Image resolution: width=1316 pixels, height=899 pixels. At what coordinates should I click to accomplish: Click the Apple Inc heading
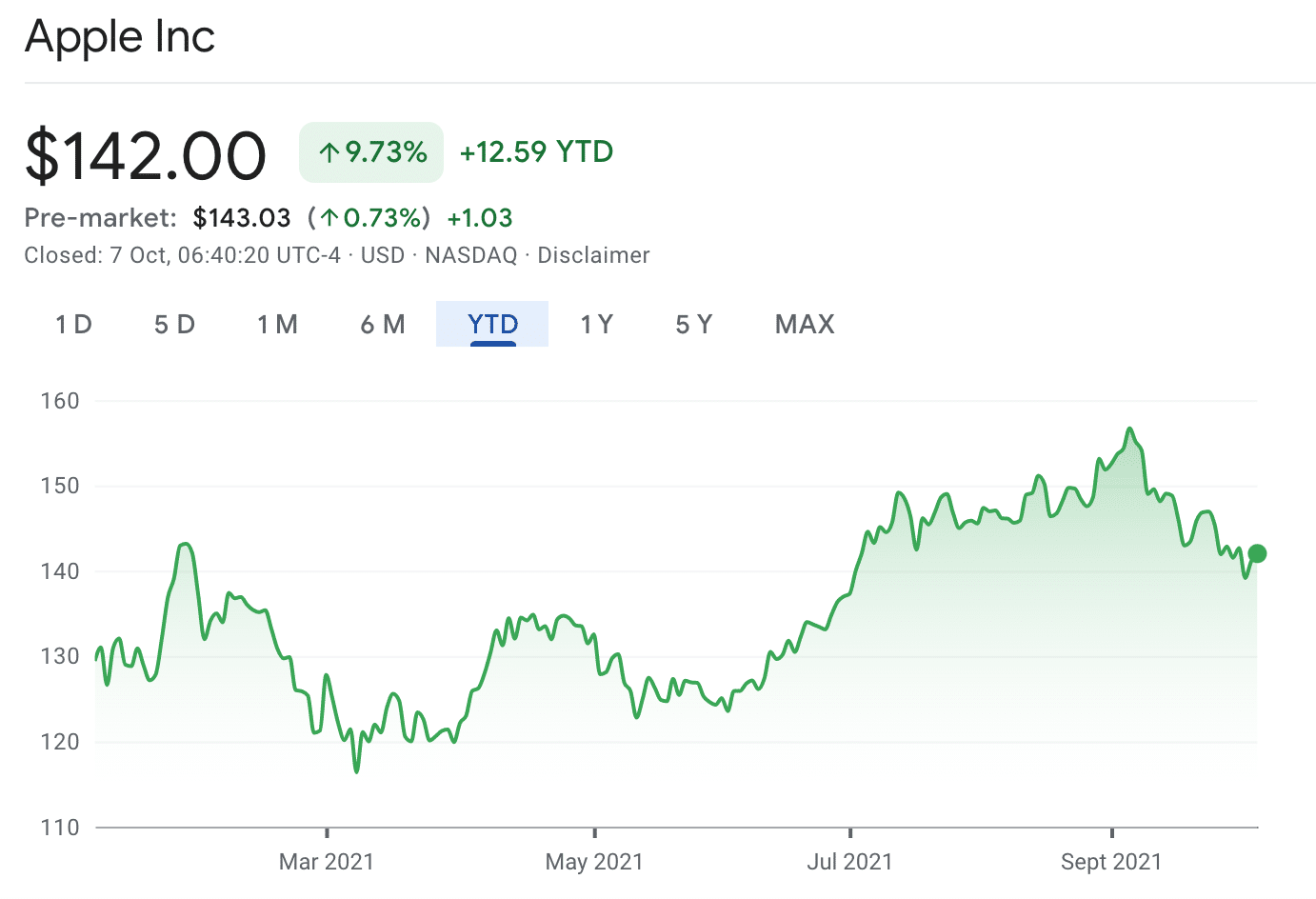point(120,38)
